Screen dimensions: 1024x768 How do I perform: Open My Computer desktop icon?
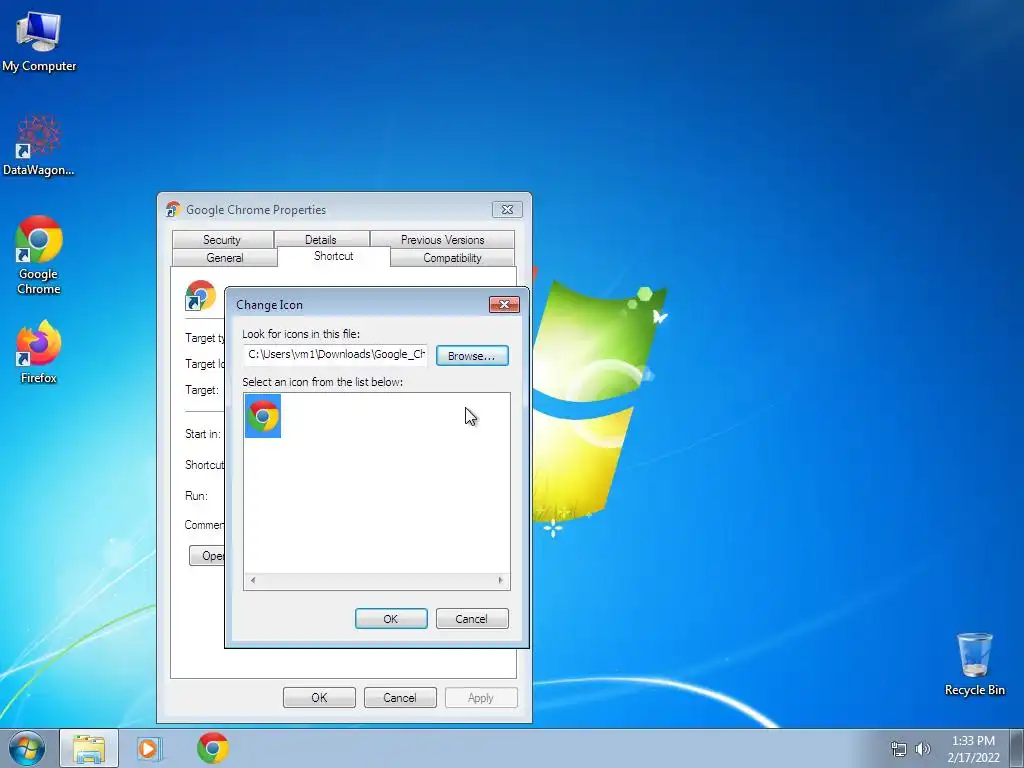click(39, 42)
